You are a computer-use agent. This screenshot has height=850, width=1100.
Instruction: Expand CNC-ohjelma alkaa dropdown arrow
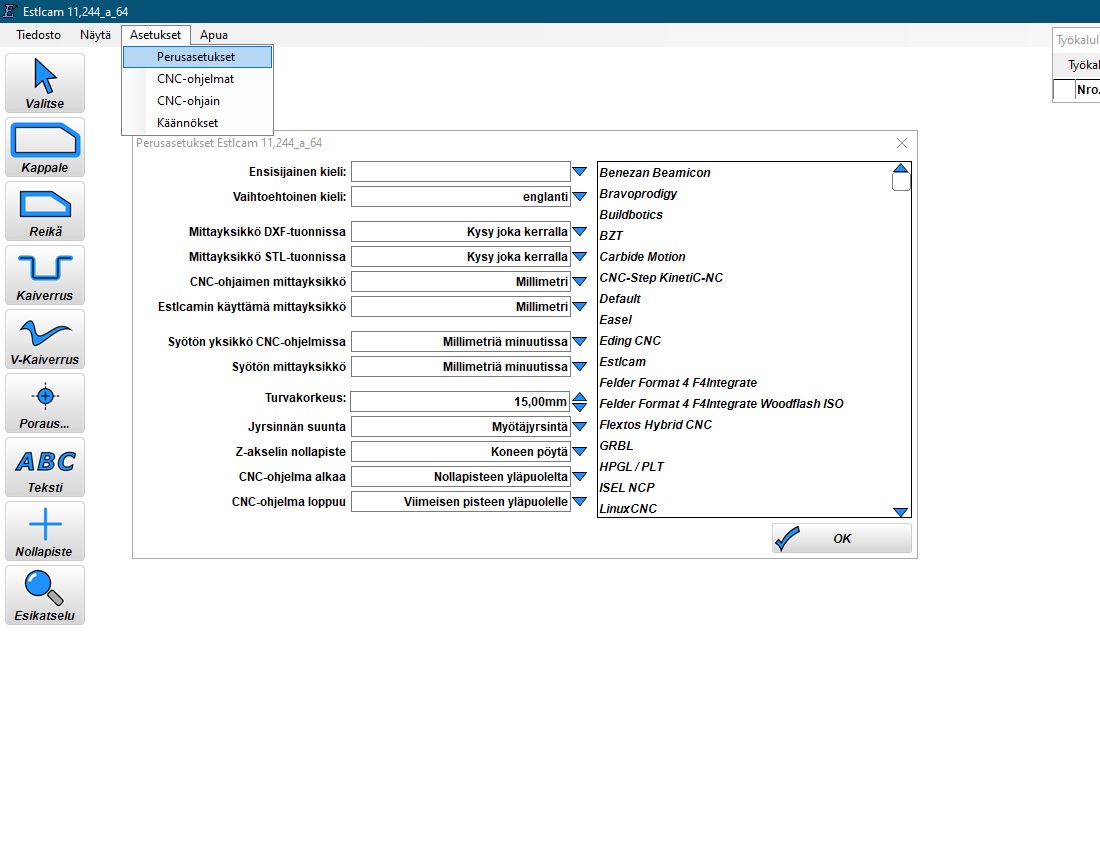pyautogui.click(x=579, y=477)
